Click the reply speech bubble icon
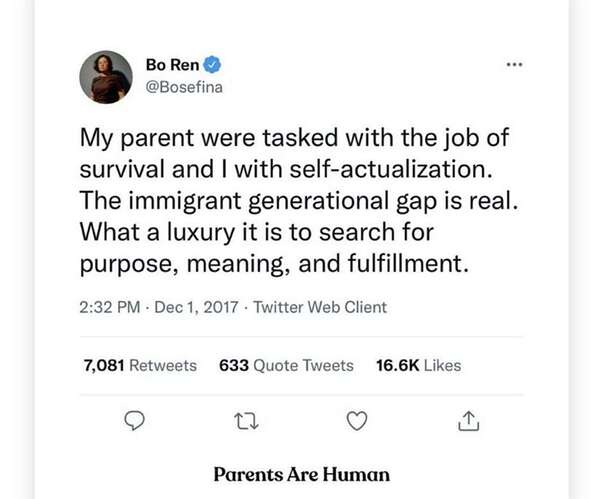The height and width of the screenshot is (499, 604). point(134,420)
